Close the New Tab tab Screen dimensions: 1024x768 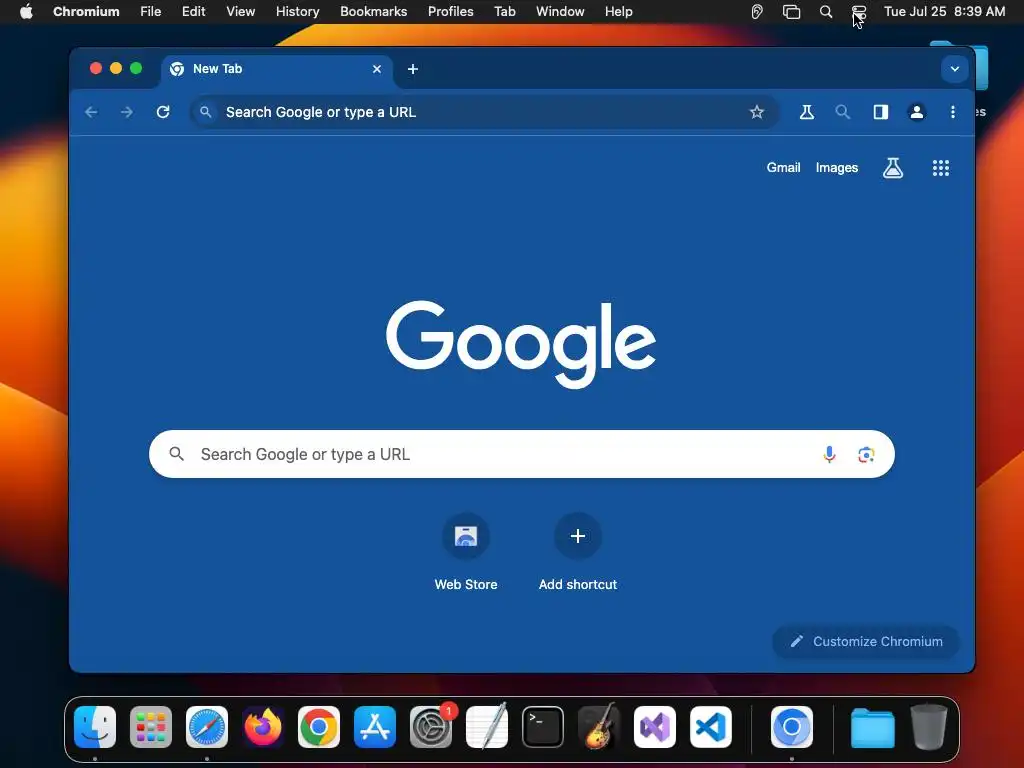tap(377, 69)
